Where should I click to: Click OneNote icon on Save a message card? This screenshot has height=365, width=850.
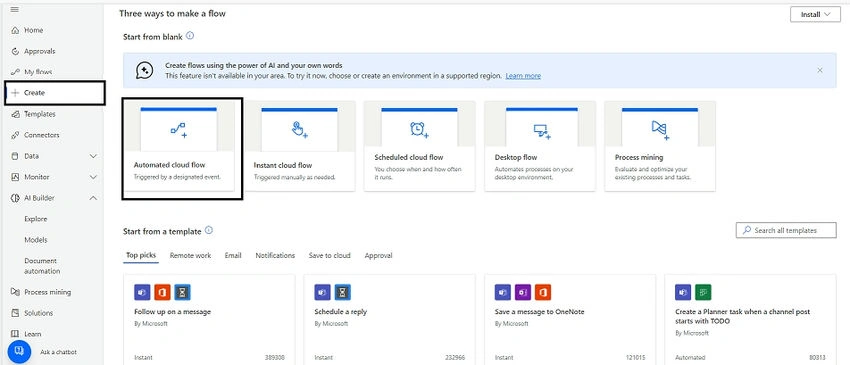(x=523, y=292)
